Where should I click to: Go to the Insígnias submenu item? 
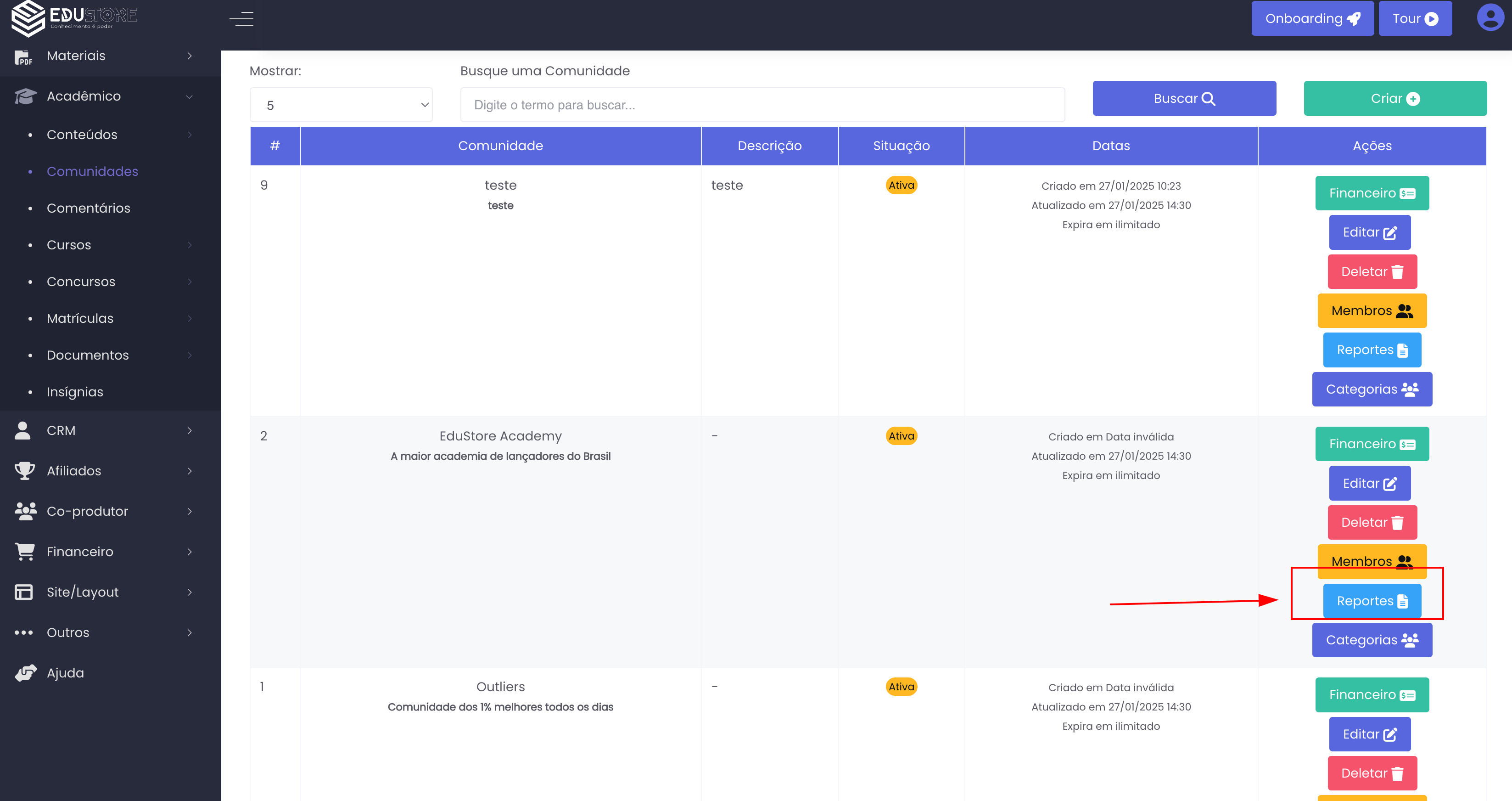pyautogui.click(x=75, y=392)
